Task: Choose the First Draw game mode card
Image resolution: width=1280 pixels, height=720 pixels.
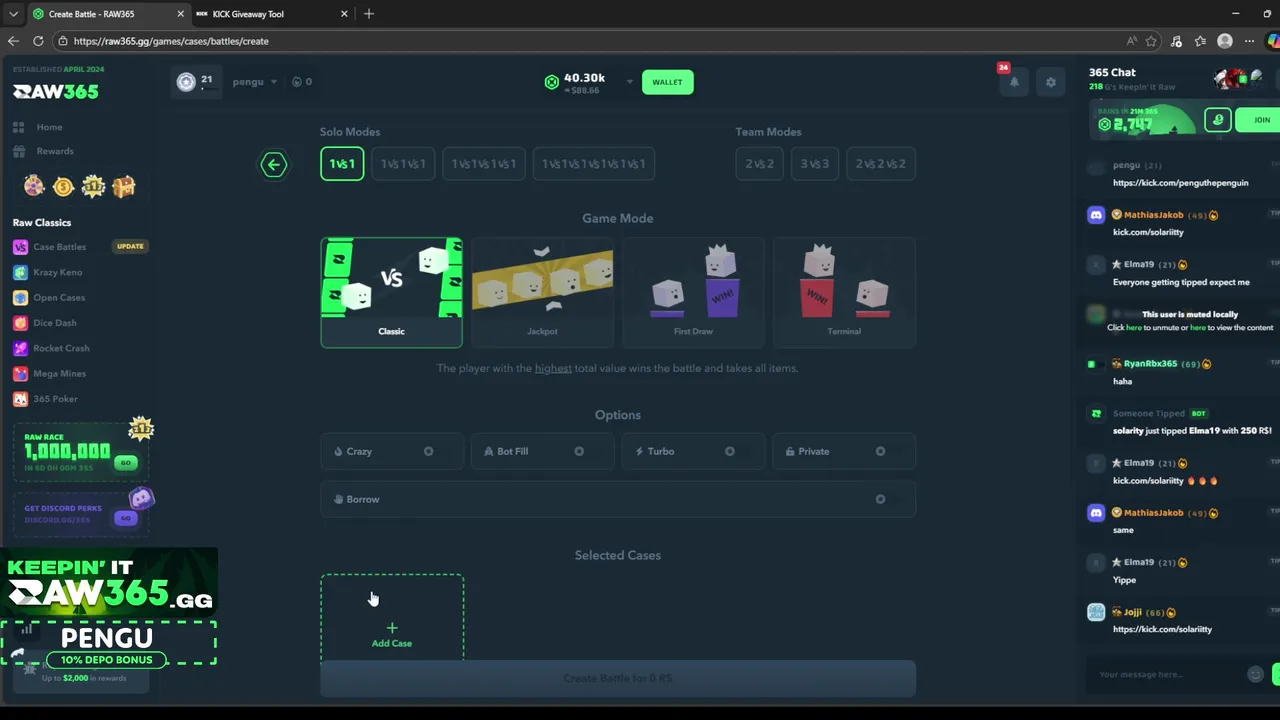Action: point(693,292)
